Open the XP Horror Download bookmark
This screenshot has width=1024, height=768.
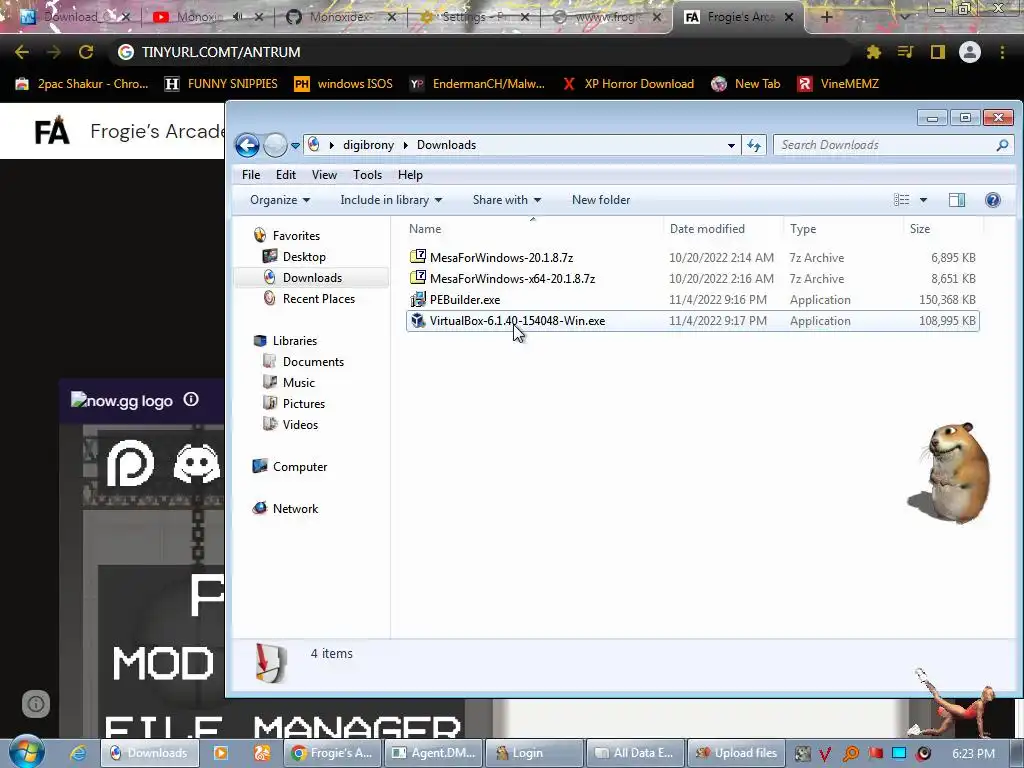point(629,84)
